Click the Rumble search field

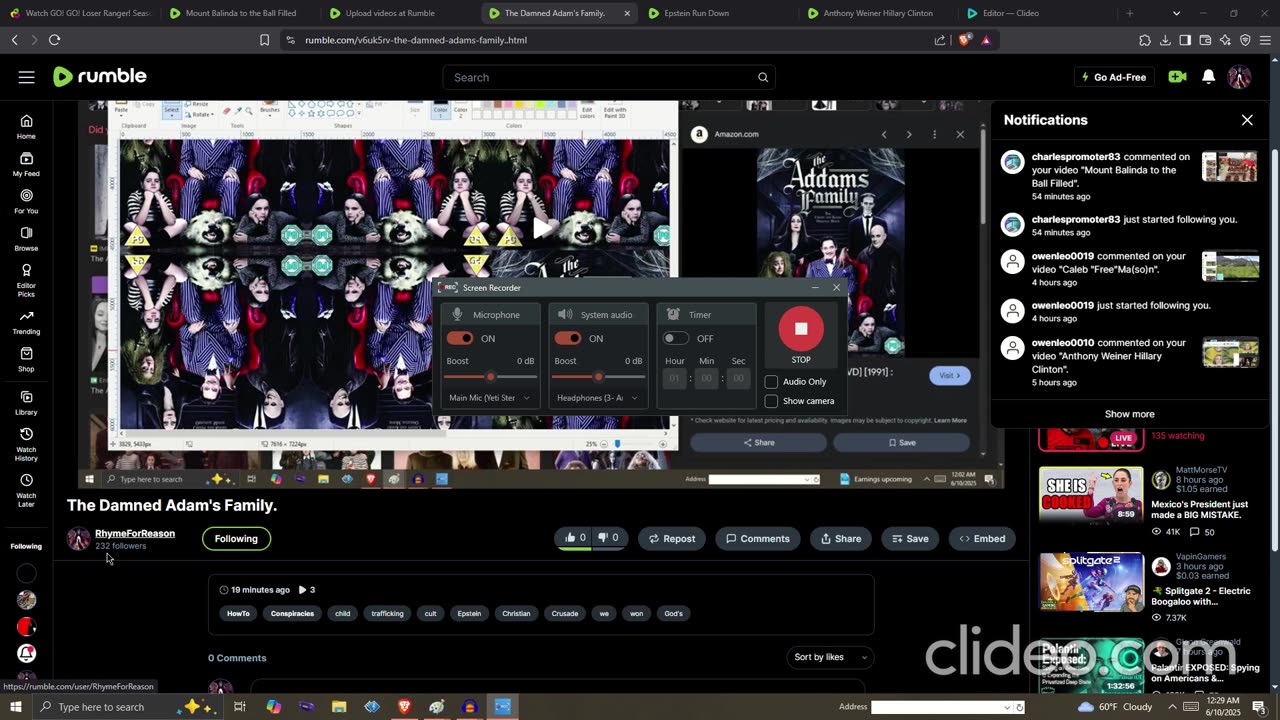(x=608, y=77)
